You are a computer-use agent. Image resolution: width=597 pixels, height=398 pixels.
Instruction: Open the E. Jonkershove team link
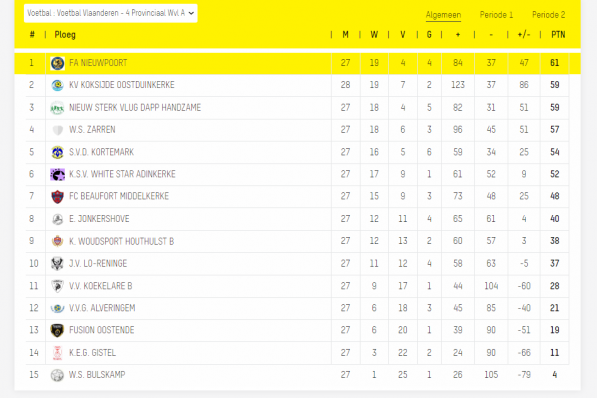click(x=99, y=219)
